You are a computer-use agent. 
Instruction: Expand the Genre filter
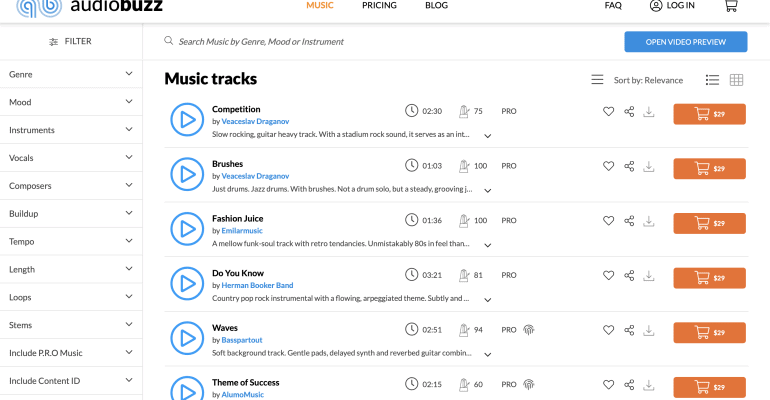tap(71, 74)
